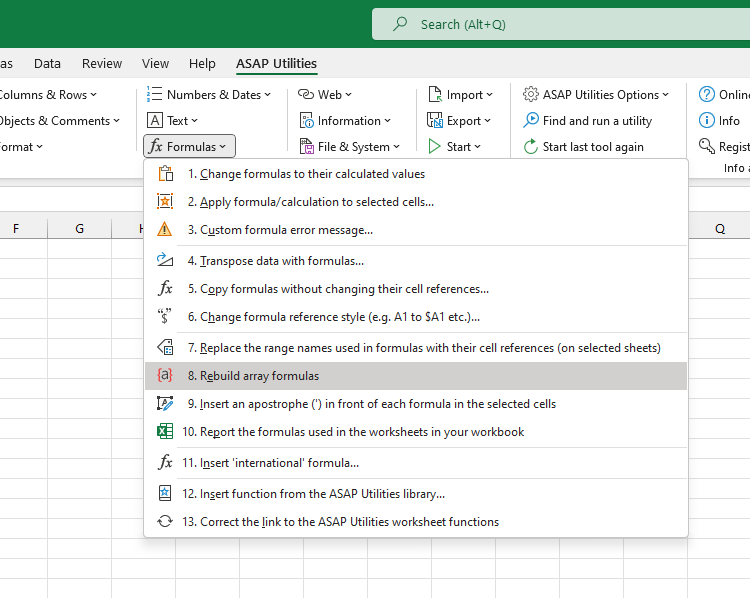This screenshot has height=598, width=750.
Task: Select column G header
Action: coord(79,229)
